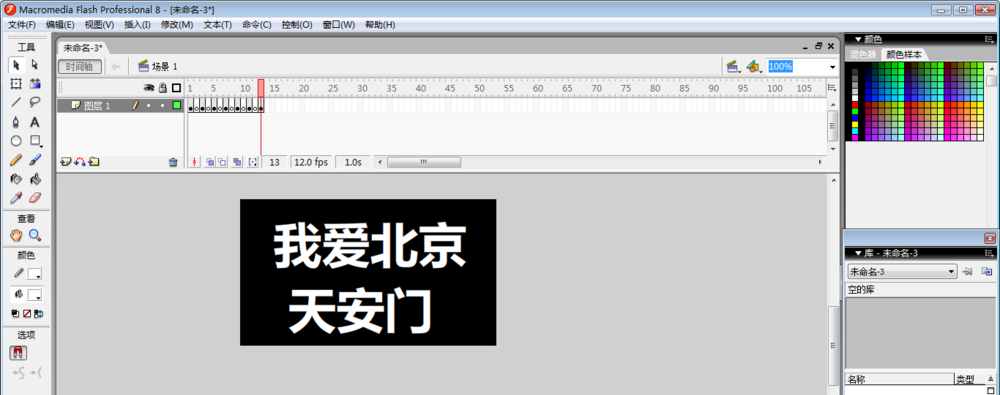Click the red playhead at frame 13
The image size is (1000, 395).
(x=261, y=88)
